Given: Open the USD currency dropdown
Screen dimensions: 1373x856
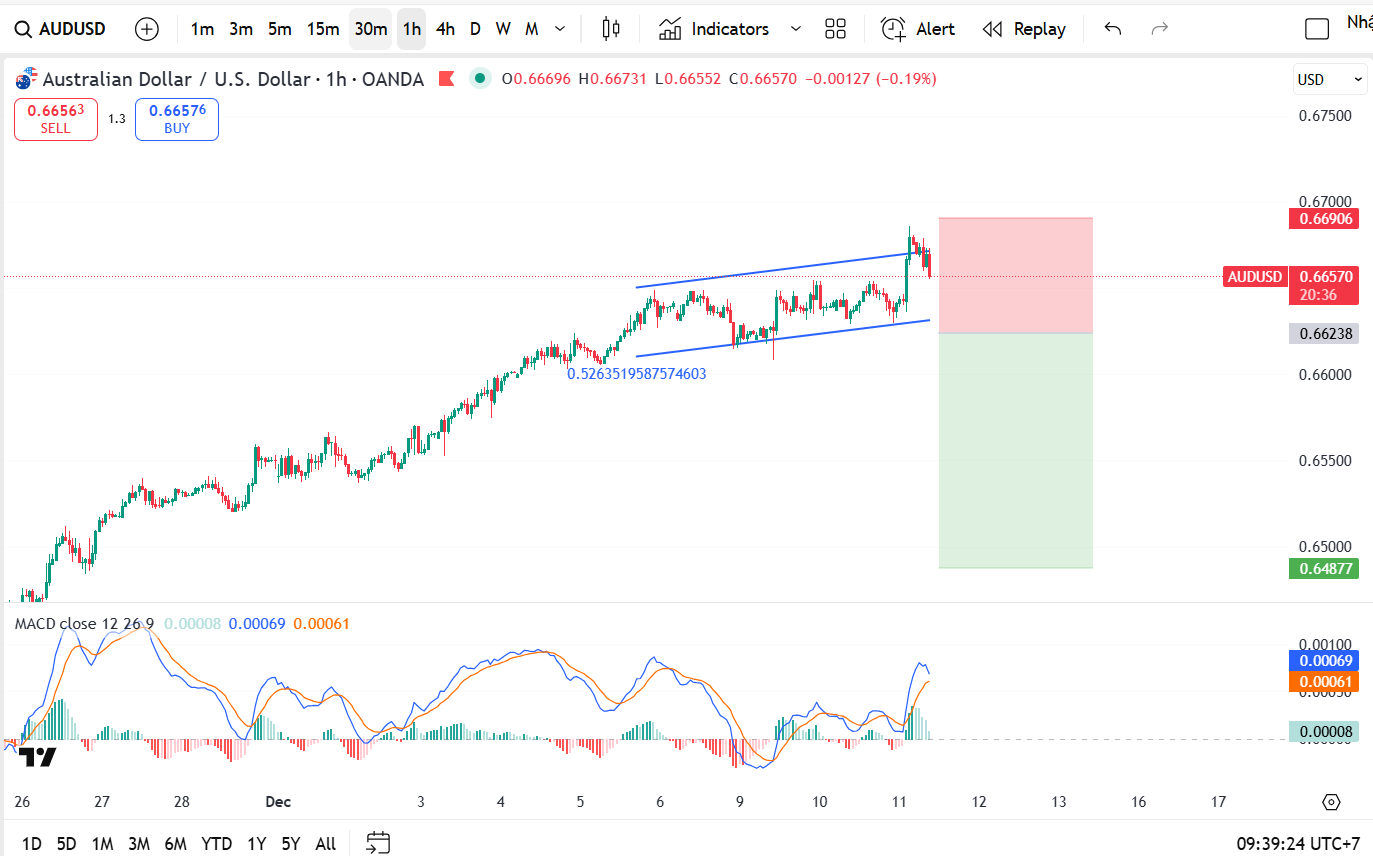Looking at the screenshot, I should (1329, 79).
